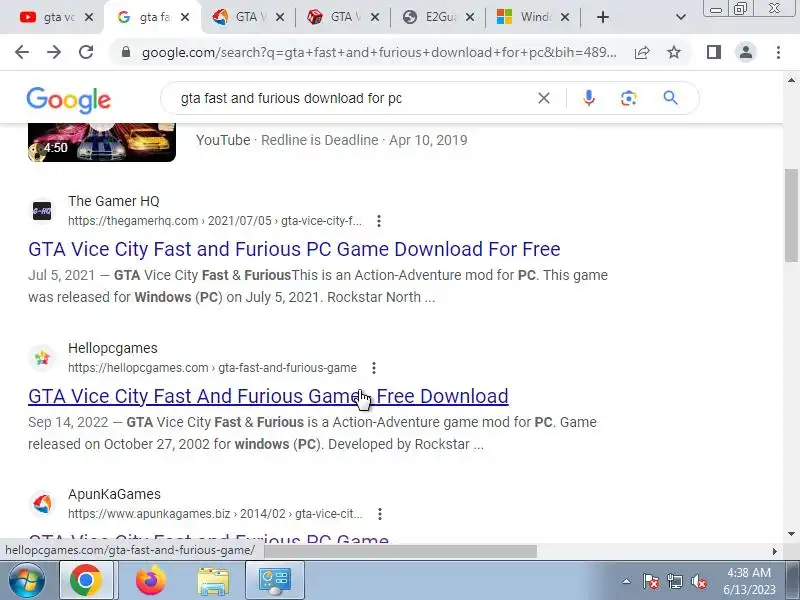
Task: Bookmark this page with the star
Action: [x=674, y=52]
